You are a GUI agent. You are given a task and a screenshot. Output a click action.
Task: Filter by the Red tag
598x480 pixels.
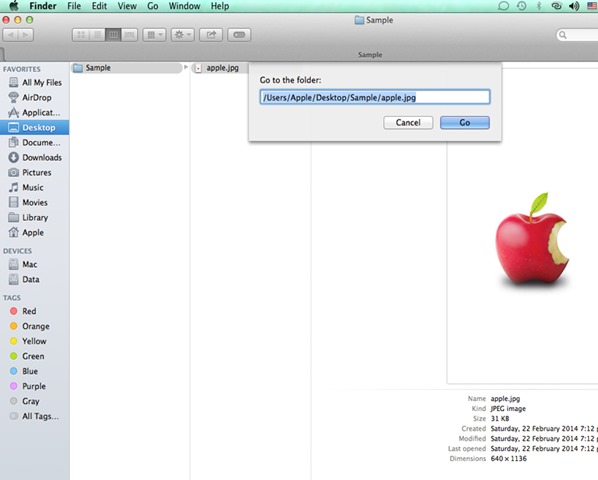tap(35, 311)
